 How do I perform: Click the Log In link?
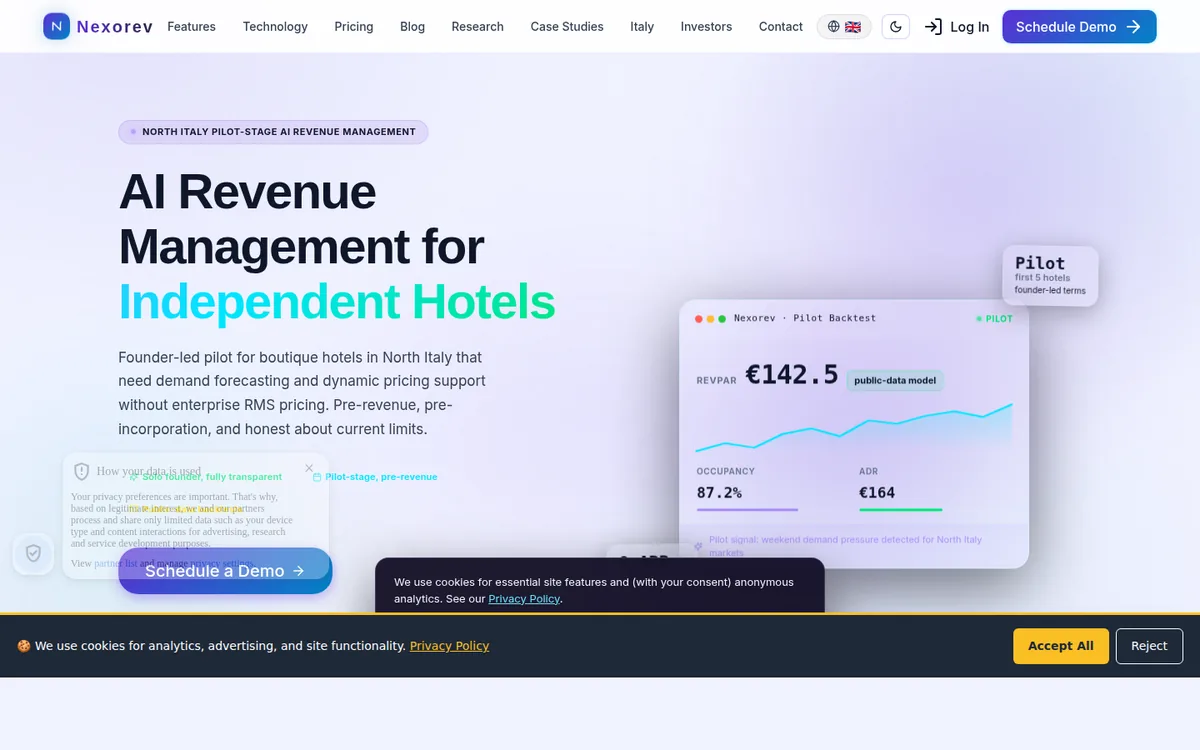(957, 27)
